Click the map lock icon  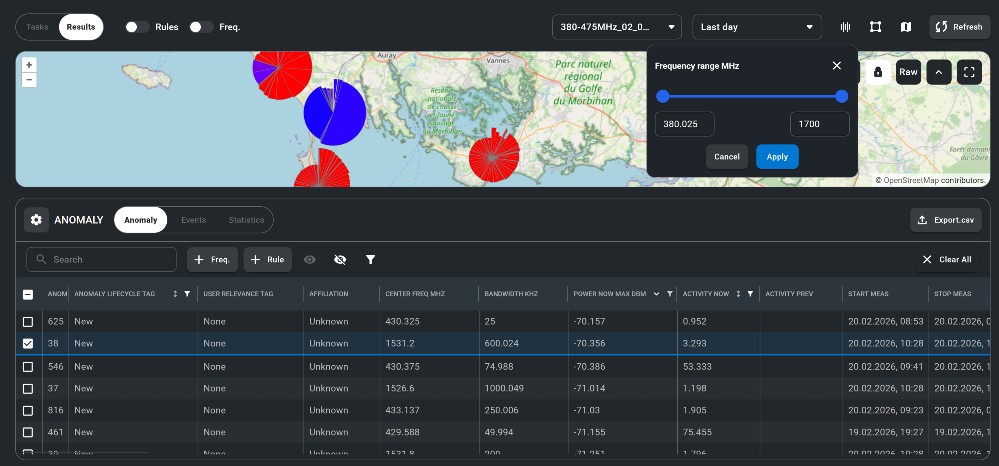point(878,72)
